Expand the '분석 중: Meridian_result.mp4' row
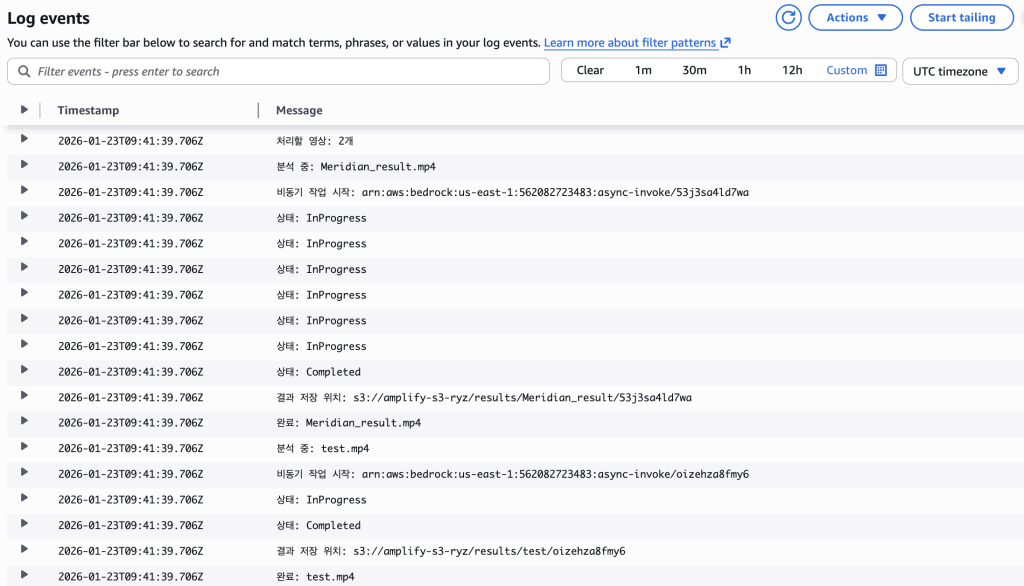Viewport: 1024px width, 586px height. pyautogui.click(x=24, y=166)
